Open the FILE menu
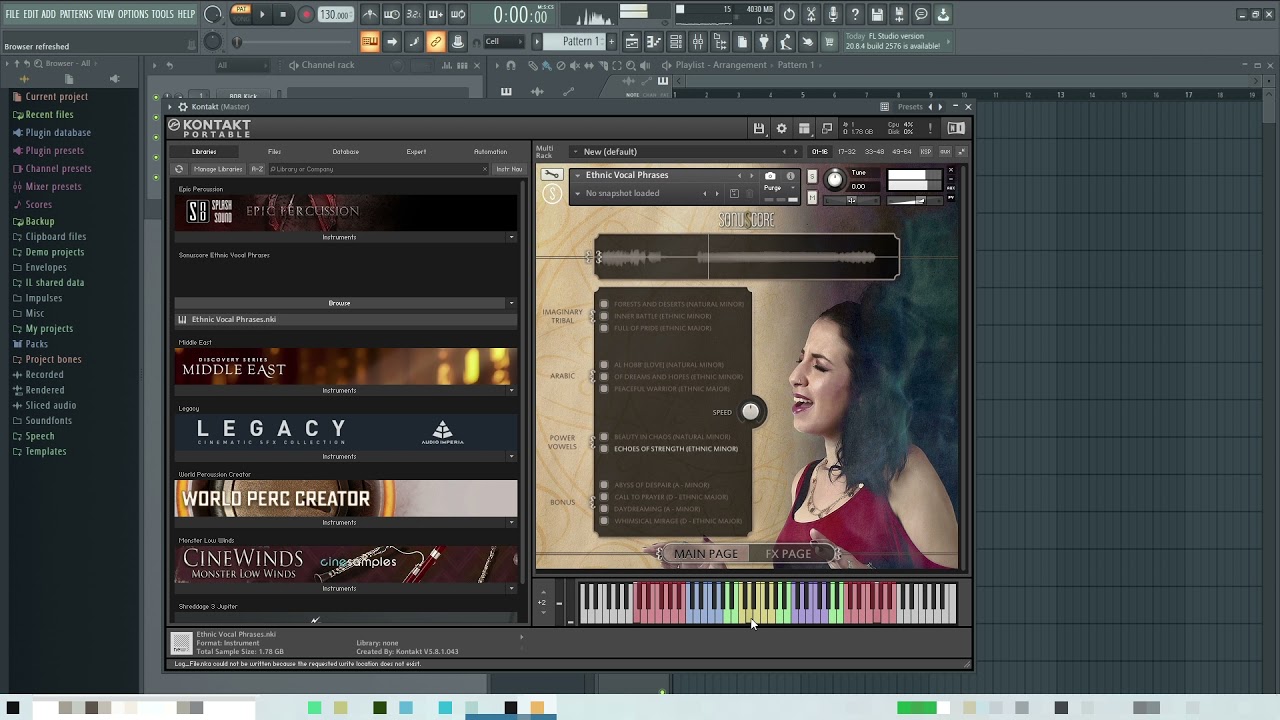 click(x=12, y=14)
